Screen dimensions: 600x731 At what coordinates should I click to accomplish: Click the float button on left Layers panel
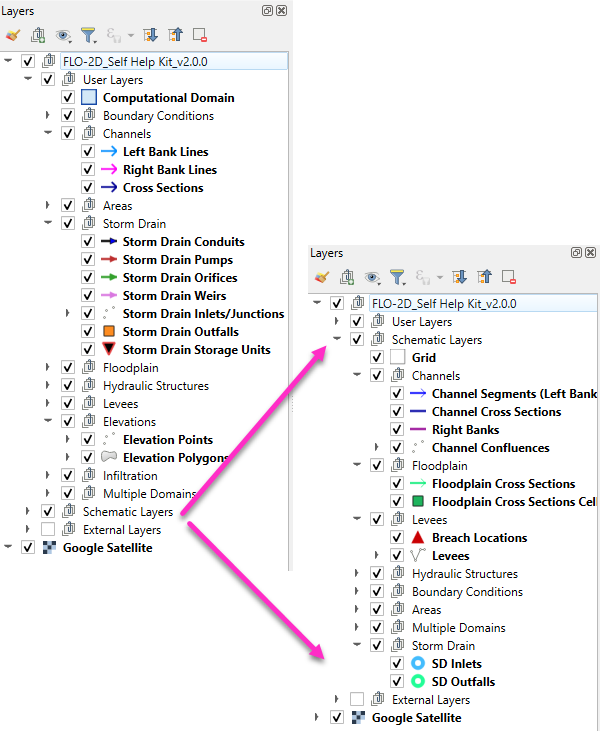click(267, 10)
